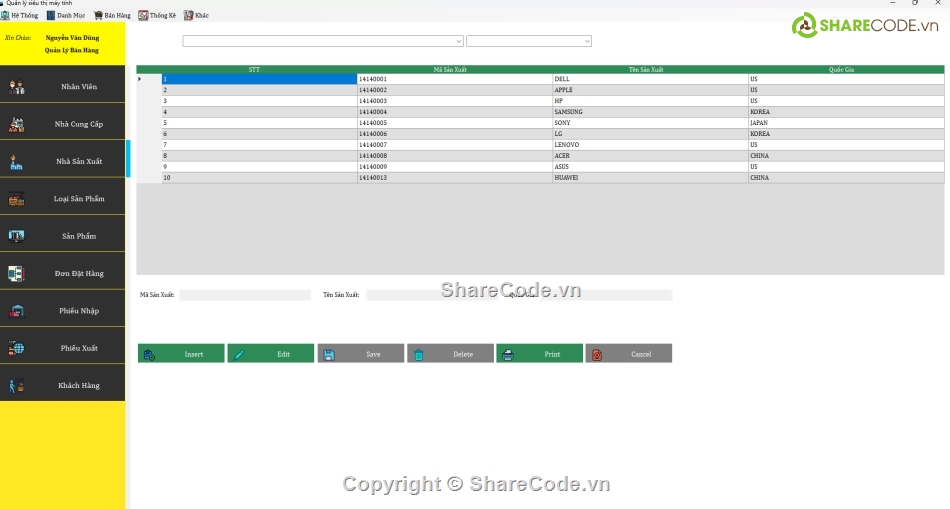Focus the Mã Sản Xuất input field
The width and height of the screenshot is (950, 509).
tap(245, 295)
